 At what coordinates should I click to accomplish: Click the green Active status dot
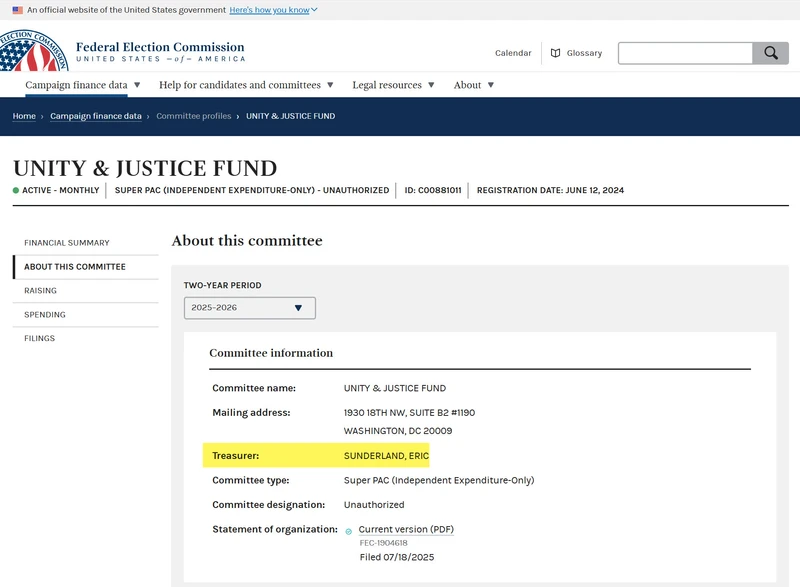pyautogui.click(x=16, y=190)
